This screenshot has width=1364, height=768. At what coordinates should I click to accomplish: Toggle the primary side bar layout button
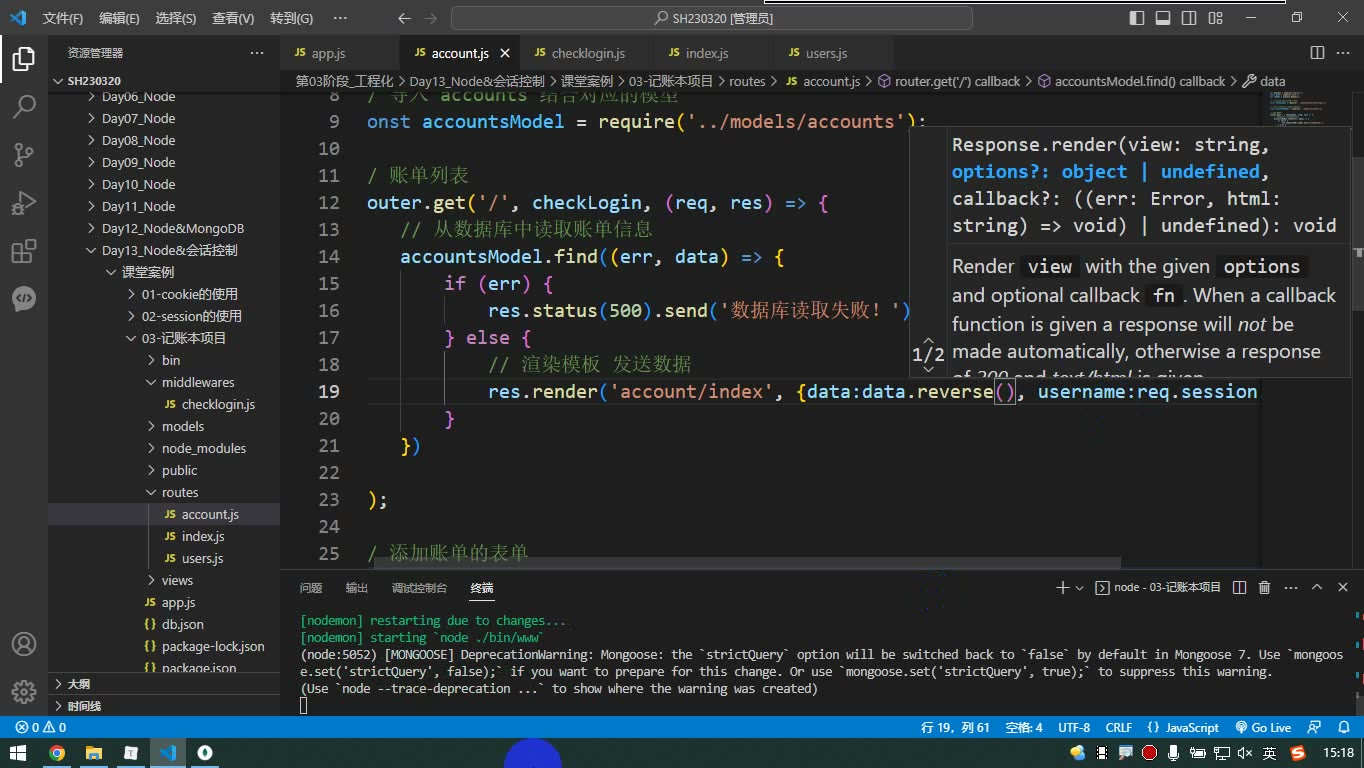pyautogui.click(x=1137, y=18)
